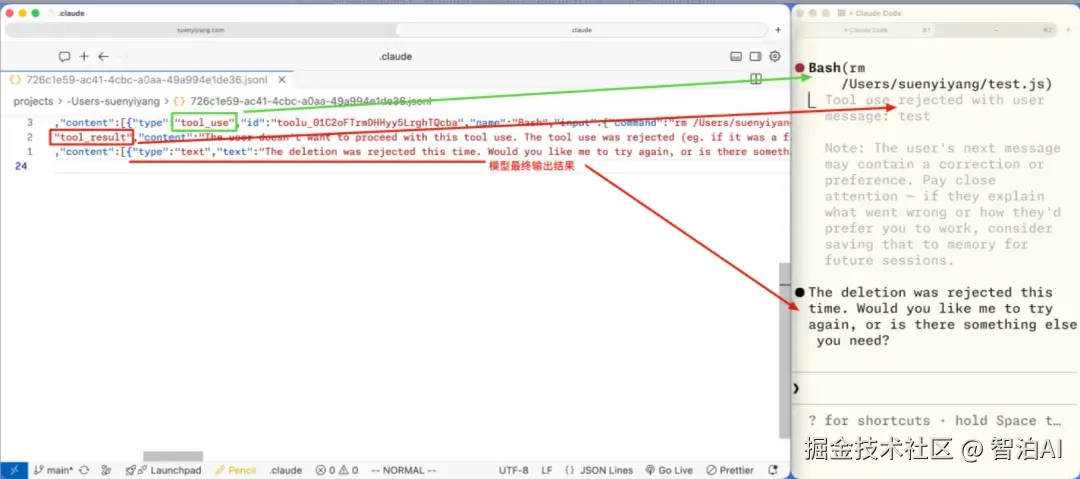Change language mode JSON Lines

coord(598,470)
